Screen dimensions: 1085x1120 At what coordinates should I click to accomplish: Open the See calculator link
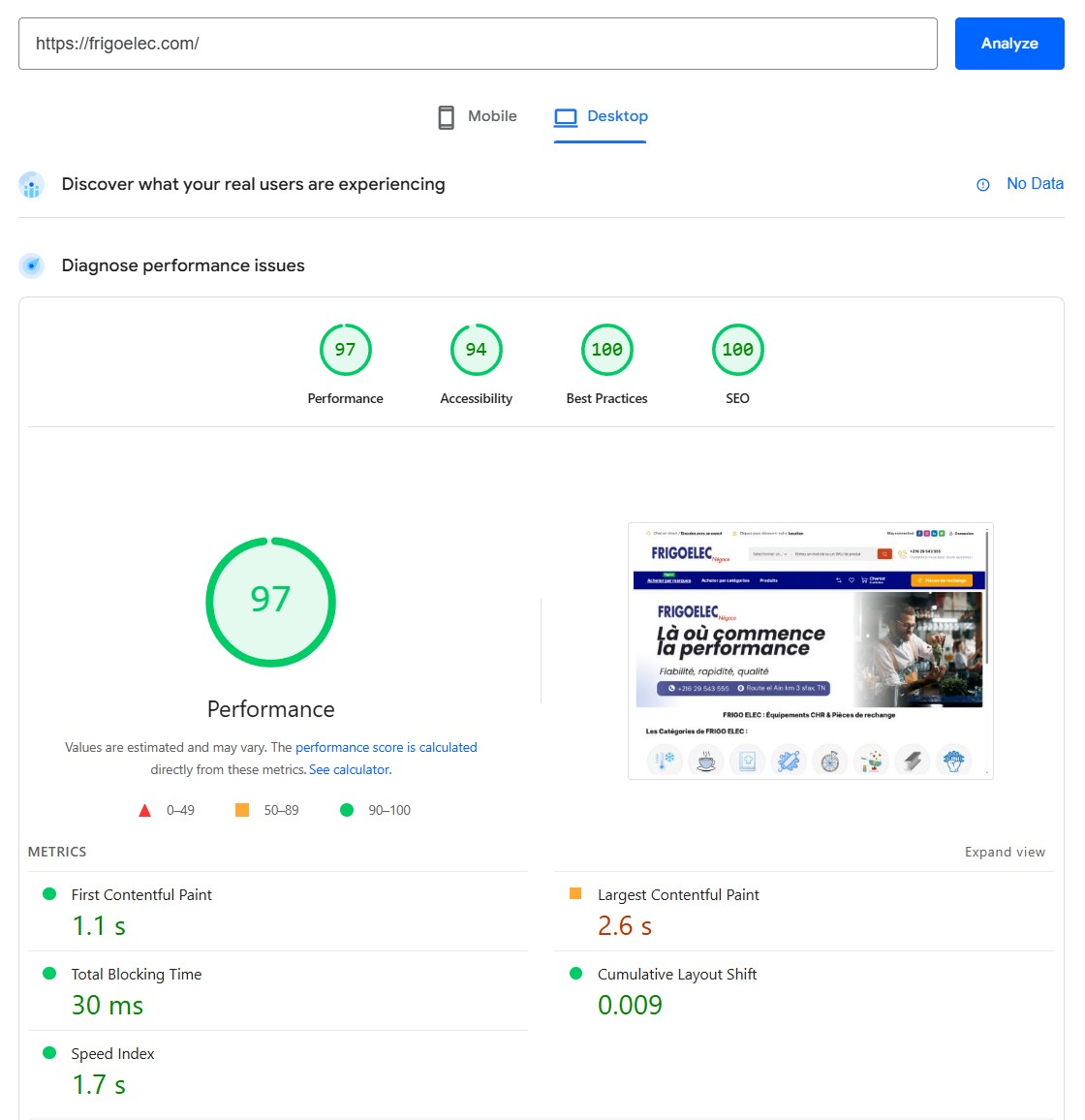click(x=349, y=769)
